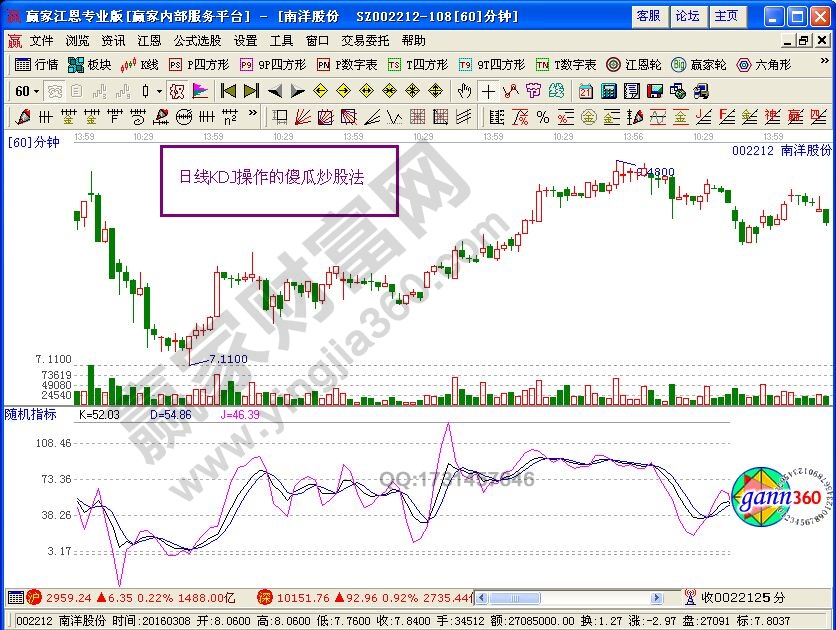This screenshot has height=630, width=836.
Task: Click the 客服 customer service button
Action: (x=648, y=16)
